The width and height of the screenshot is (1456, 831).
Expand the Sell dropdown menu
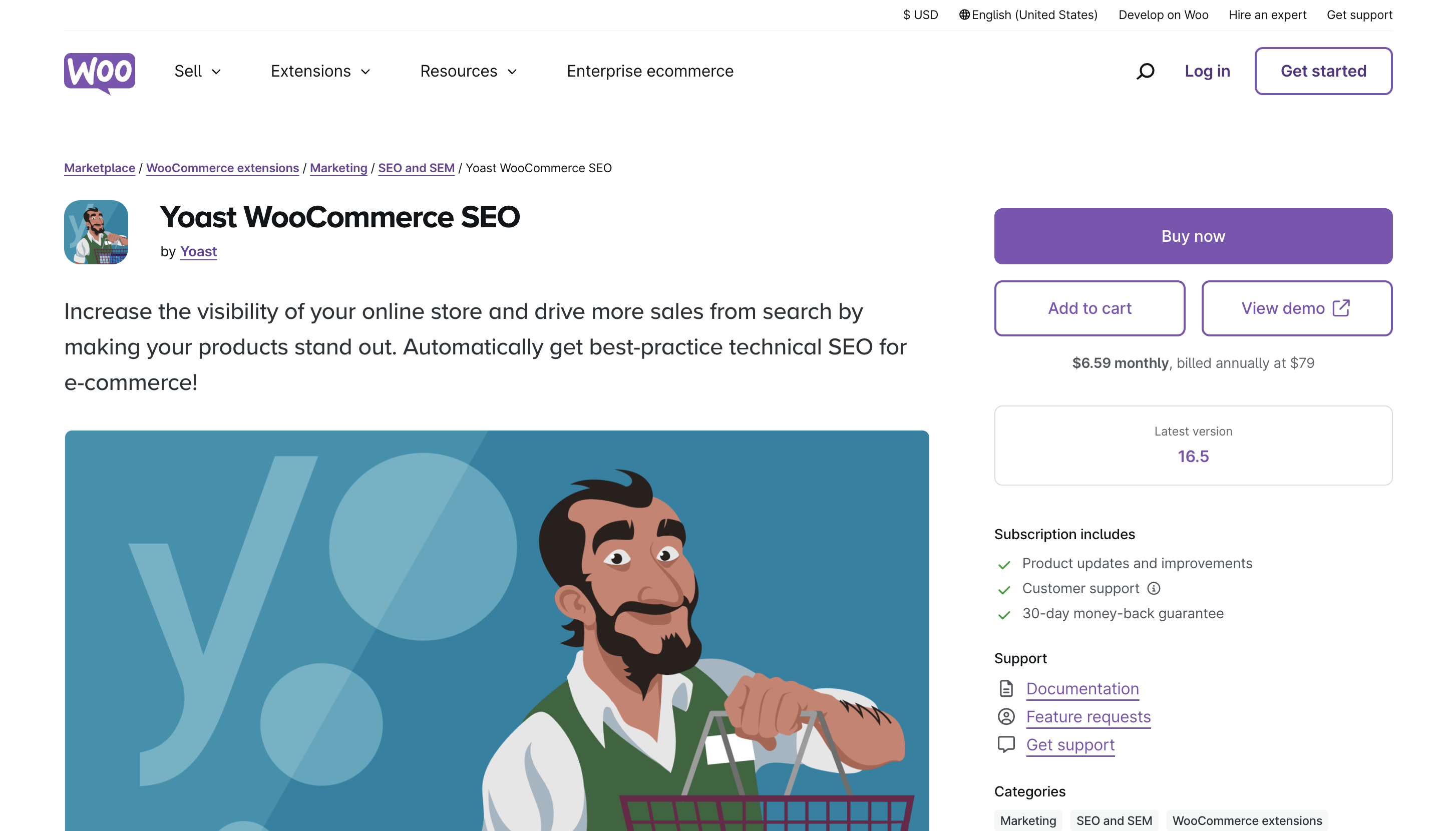coord(197,72)
